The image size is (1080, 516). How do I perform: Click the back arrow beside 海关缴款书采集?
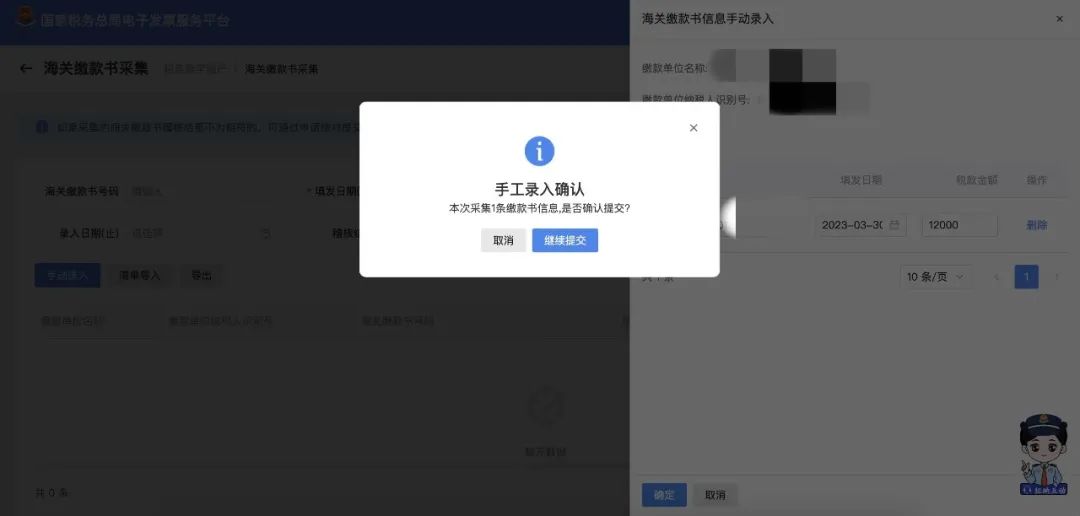point(26,69)
